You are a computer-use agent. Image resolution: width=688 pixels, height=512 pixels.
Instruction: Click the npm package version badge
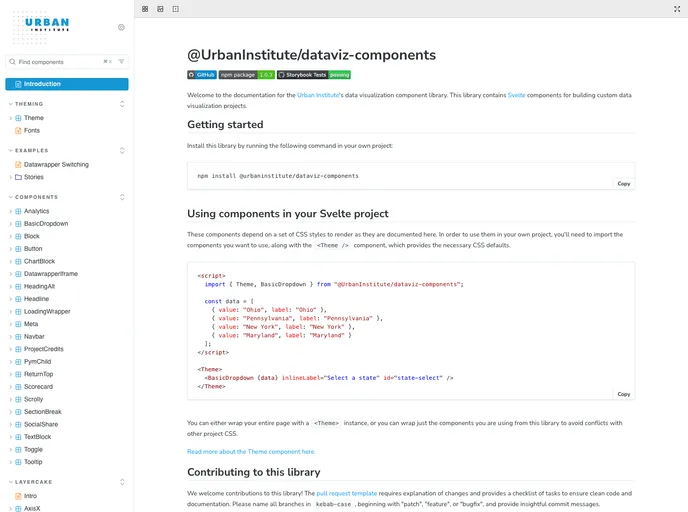[247, 75]
